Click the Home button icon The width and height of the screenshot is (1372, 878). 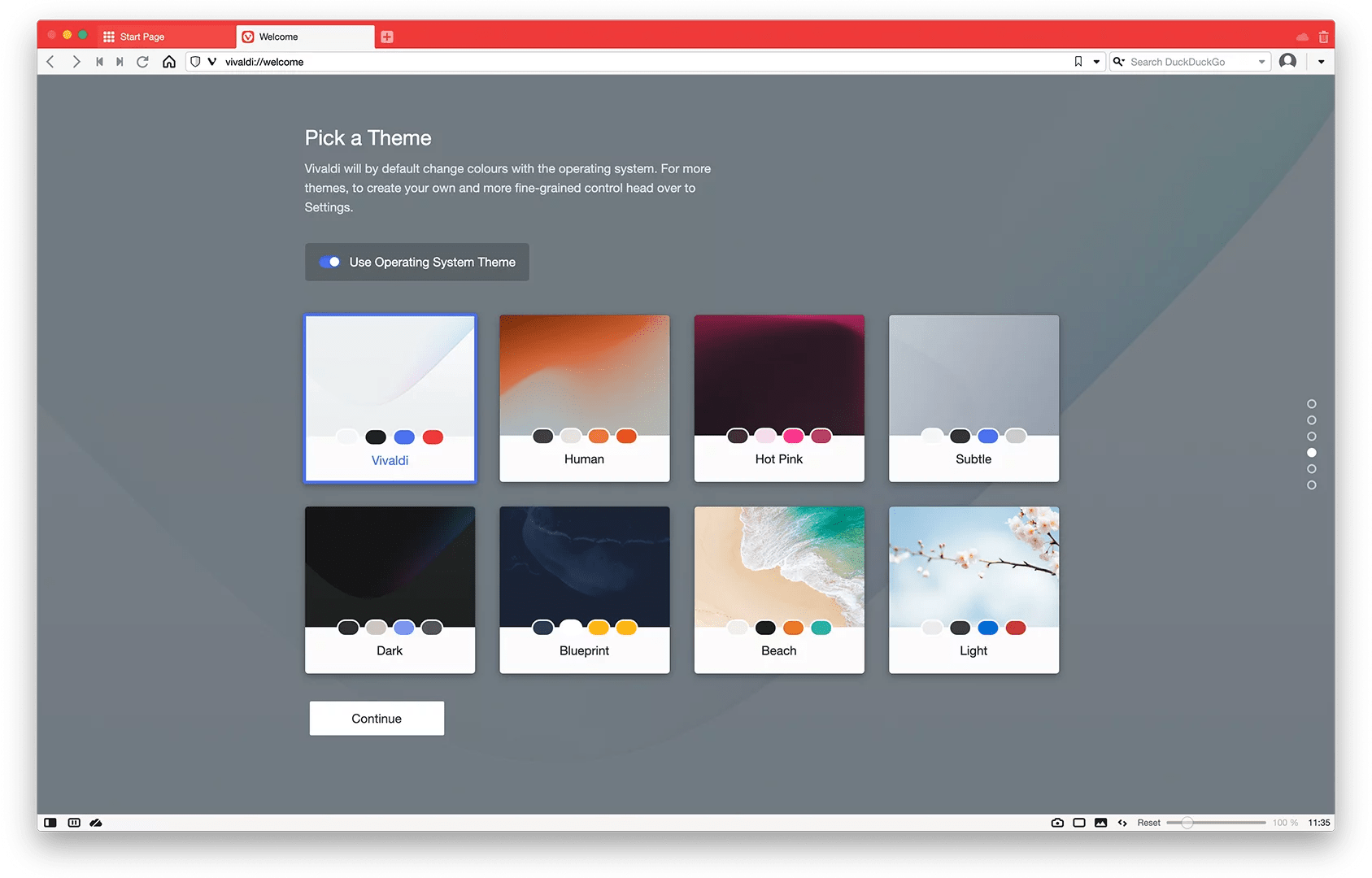click(x=169, y=61)
